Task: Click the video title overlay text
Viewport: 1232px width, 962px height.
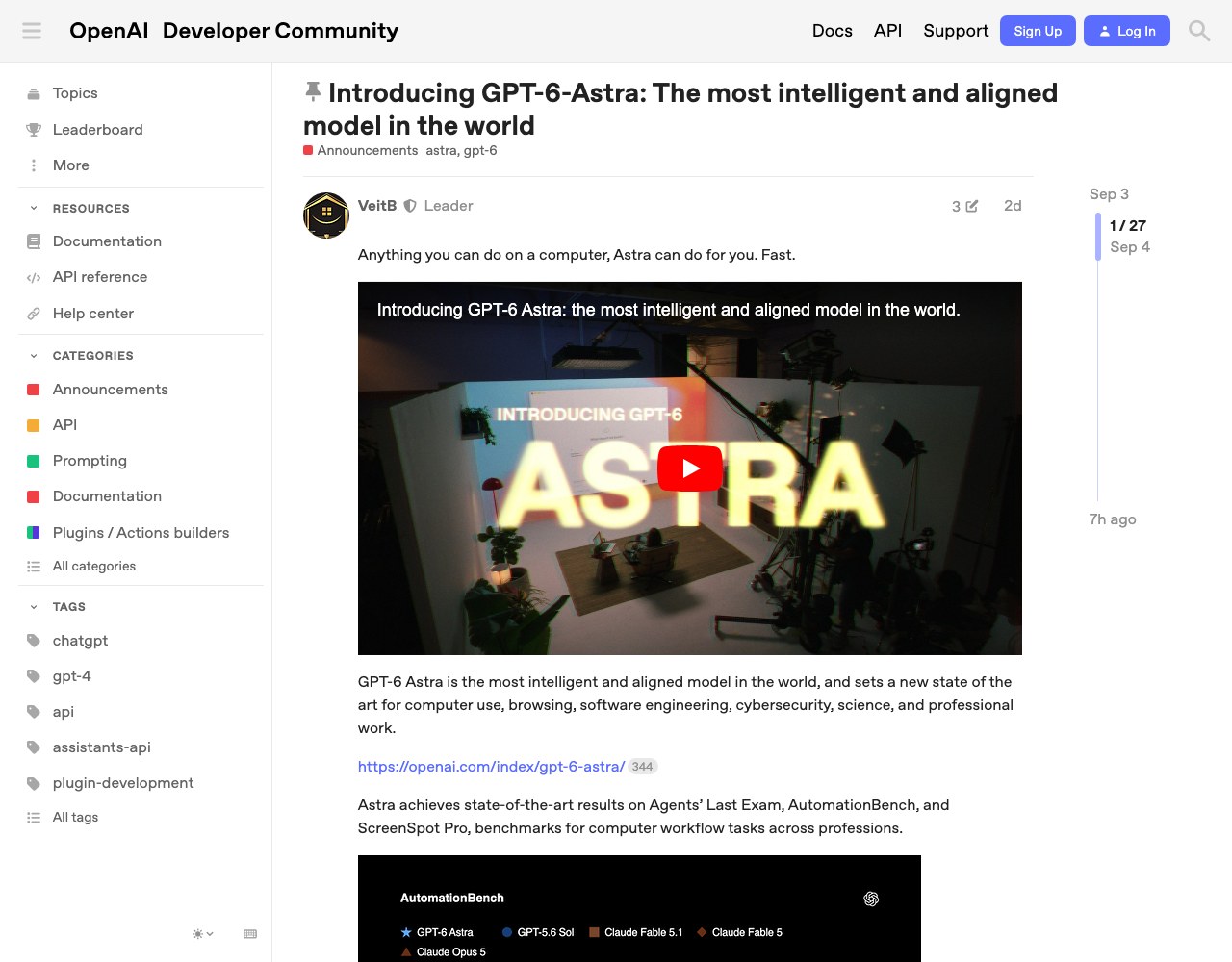Action: [x=668, y=310]
